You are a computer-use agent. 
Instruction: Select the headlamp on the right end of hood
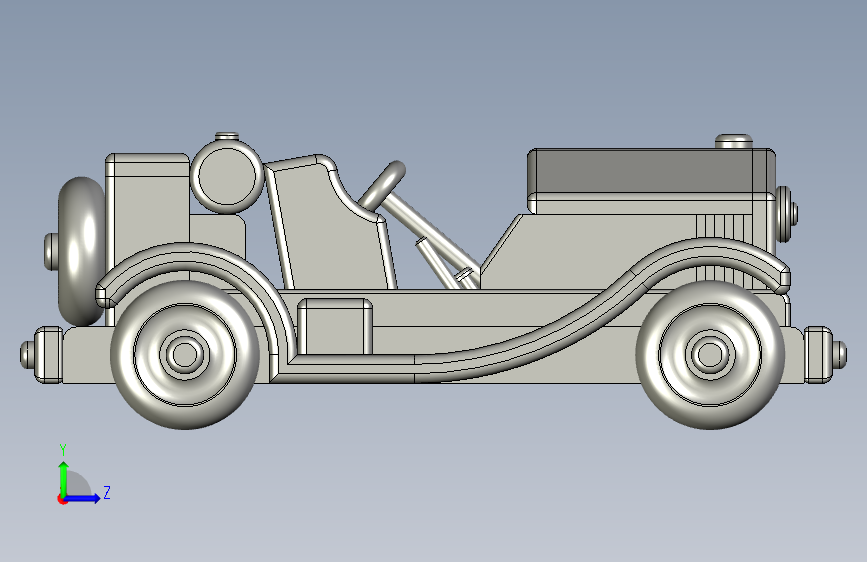786,214
